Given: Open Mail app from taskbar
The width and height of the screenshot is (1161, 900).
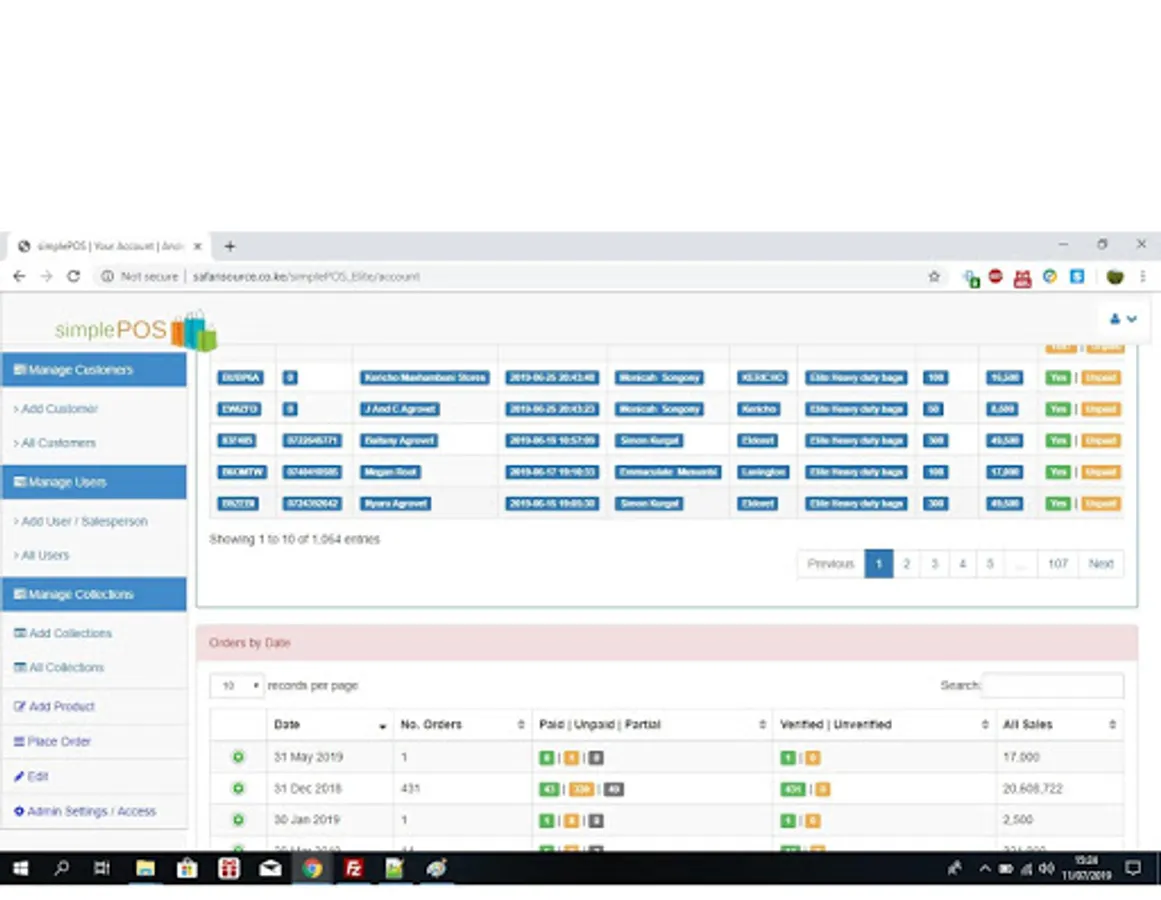Looking at the screenshot, I should point(270,869).
